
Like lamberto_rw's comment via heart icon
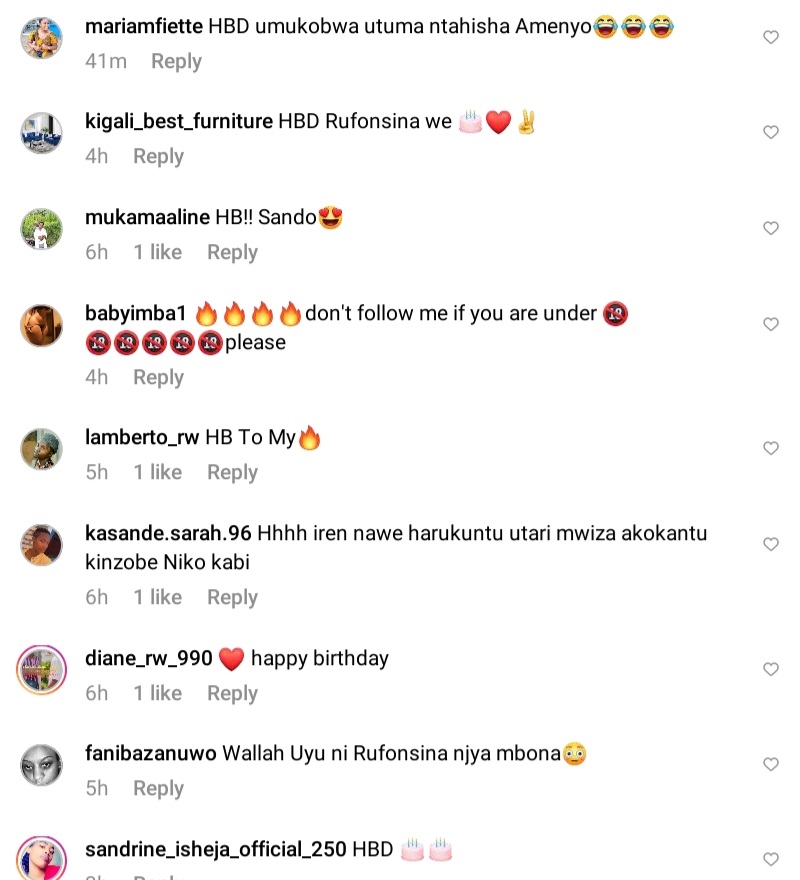tap(771, 448)
